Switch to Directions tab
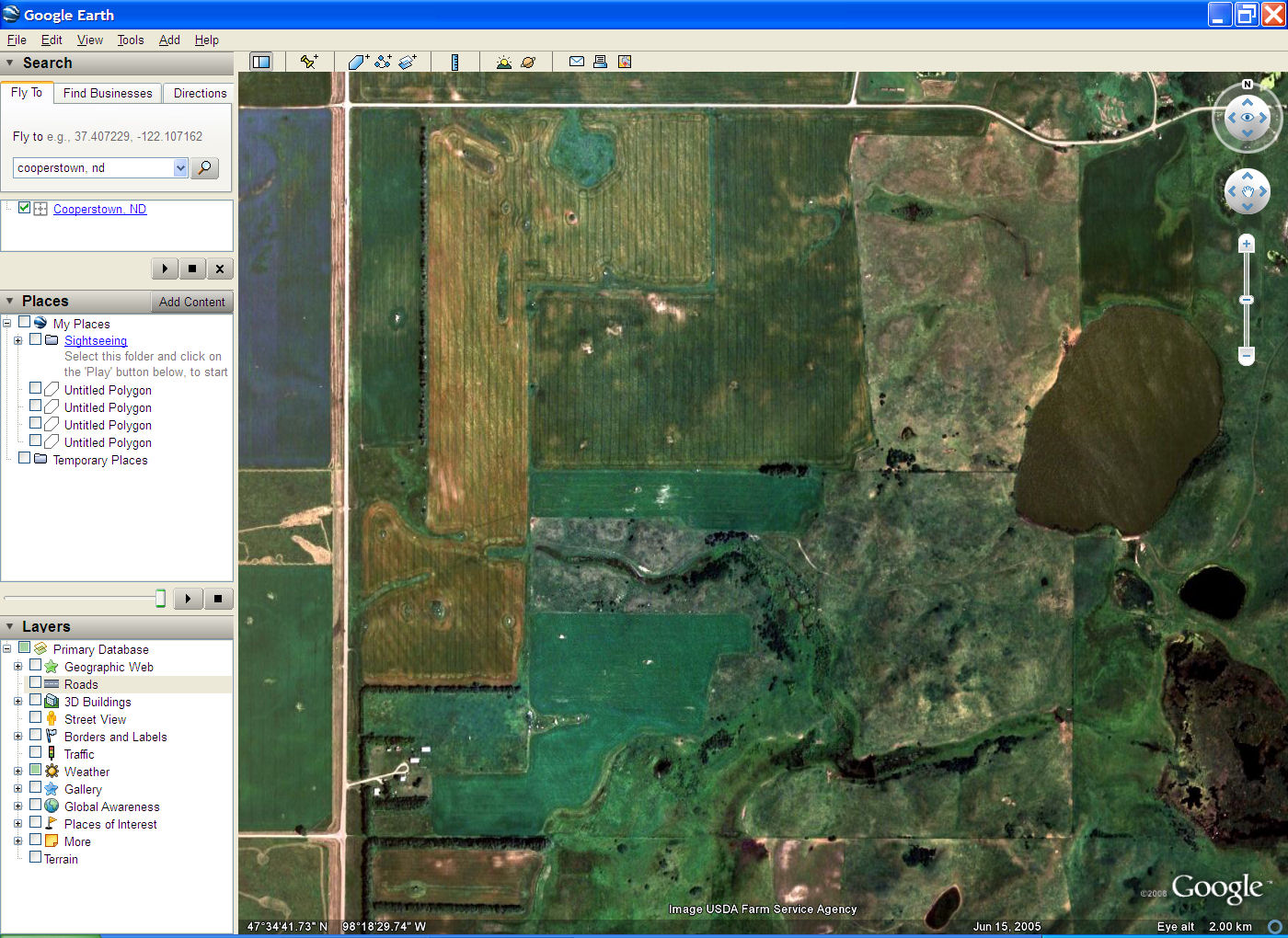The height and width of the screenshot is (938, 1288). pos(200,93)
